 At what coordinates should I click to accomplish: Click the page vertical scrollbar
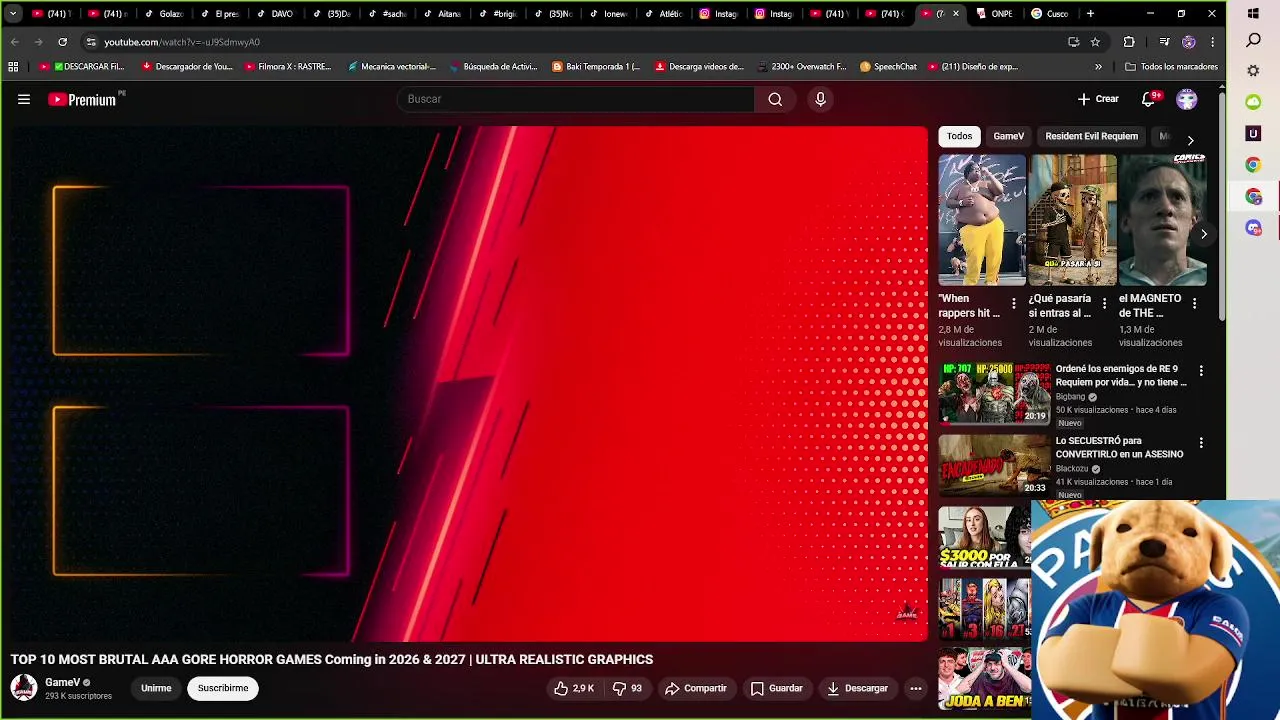pyautogui.click(x=1222, y=205)
